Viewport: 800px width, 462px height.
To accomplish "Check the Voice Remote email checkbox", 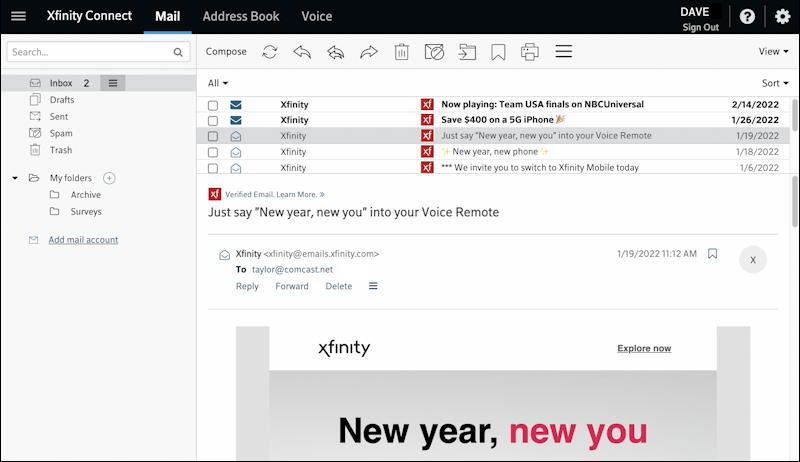I will 213,136.
